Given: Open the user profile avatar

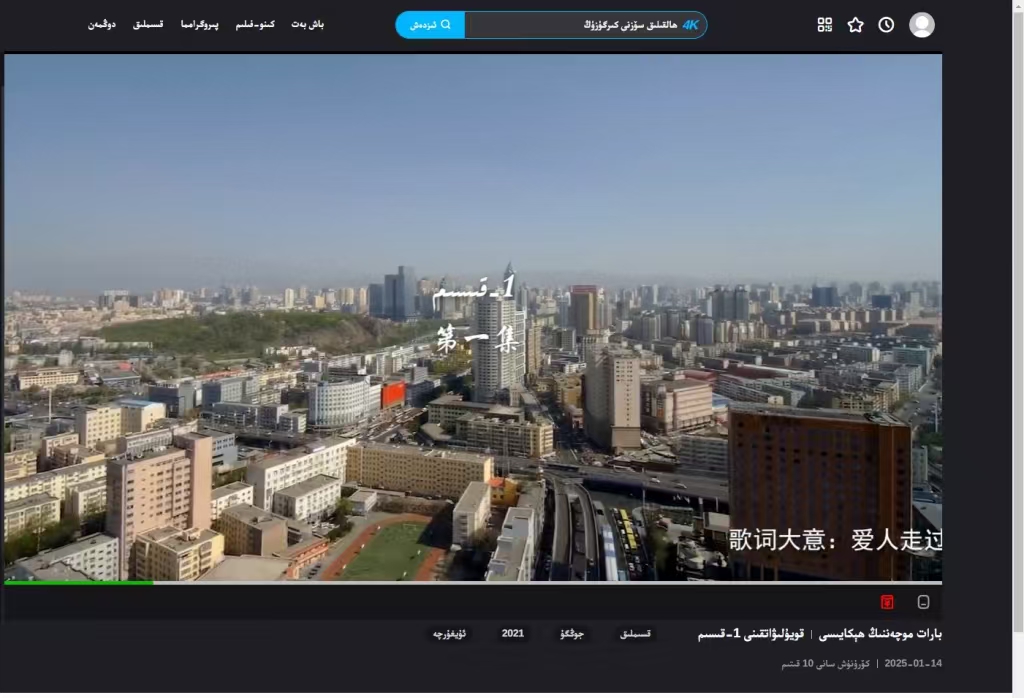Looking at the screenshot, I should click(921, 25).
